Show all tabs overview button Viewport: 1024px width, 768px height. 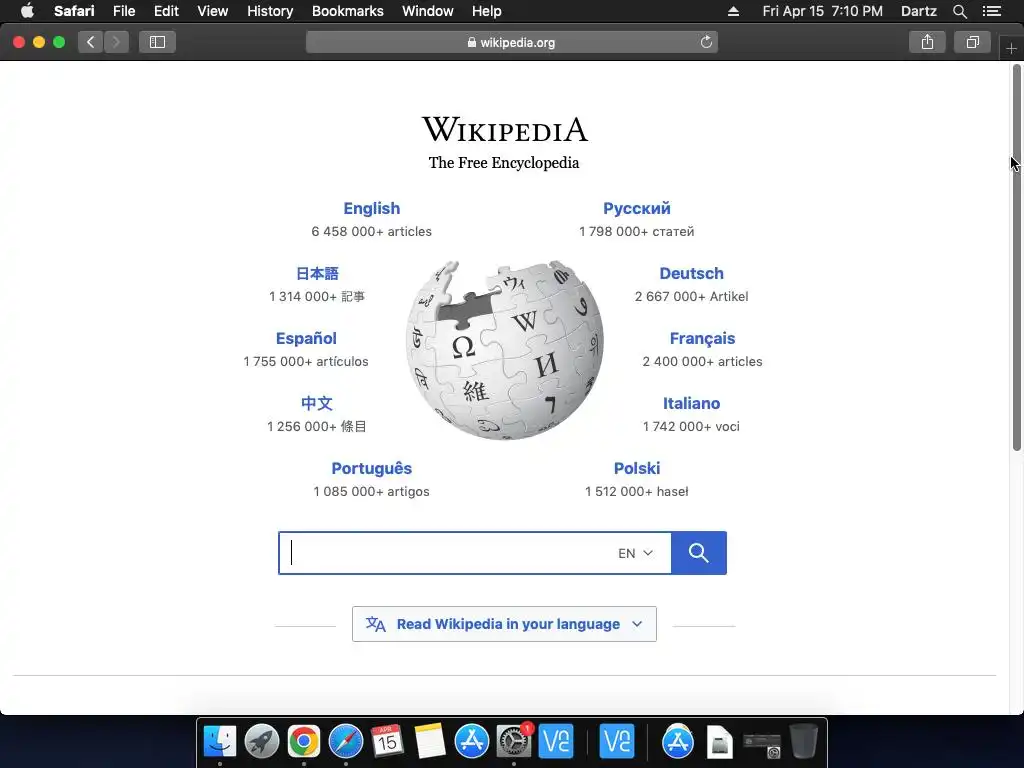(x=972, y=42)
